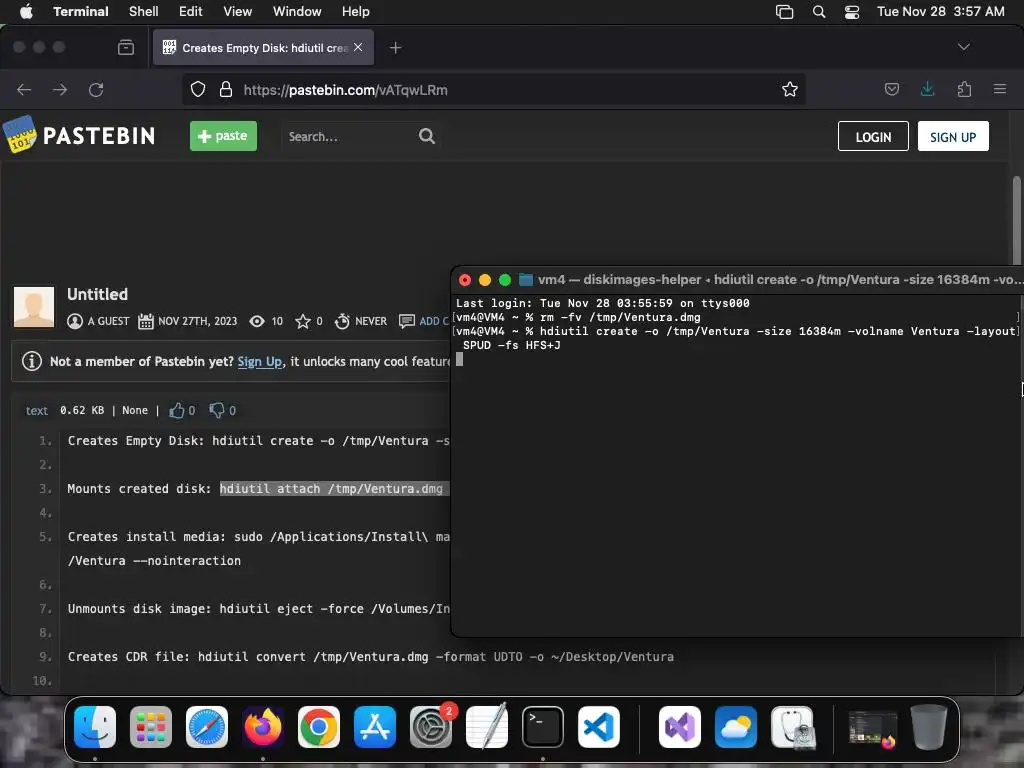View site security lock information
This screenshot has width=1024, height=768.
pyautogui.click(x=226, y=89)
